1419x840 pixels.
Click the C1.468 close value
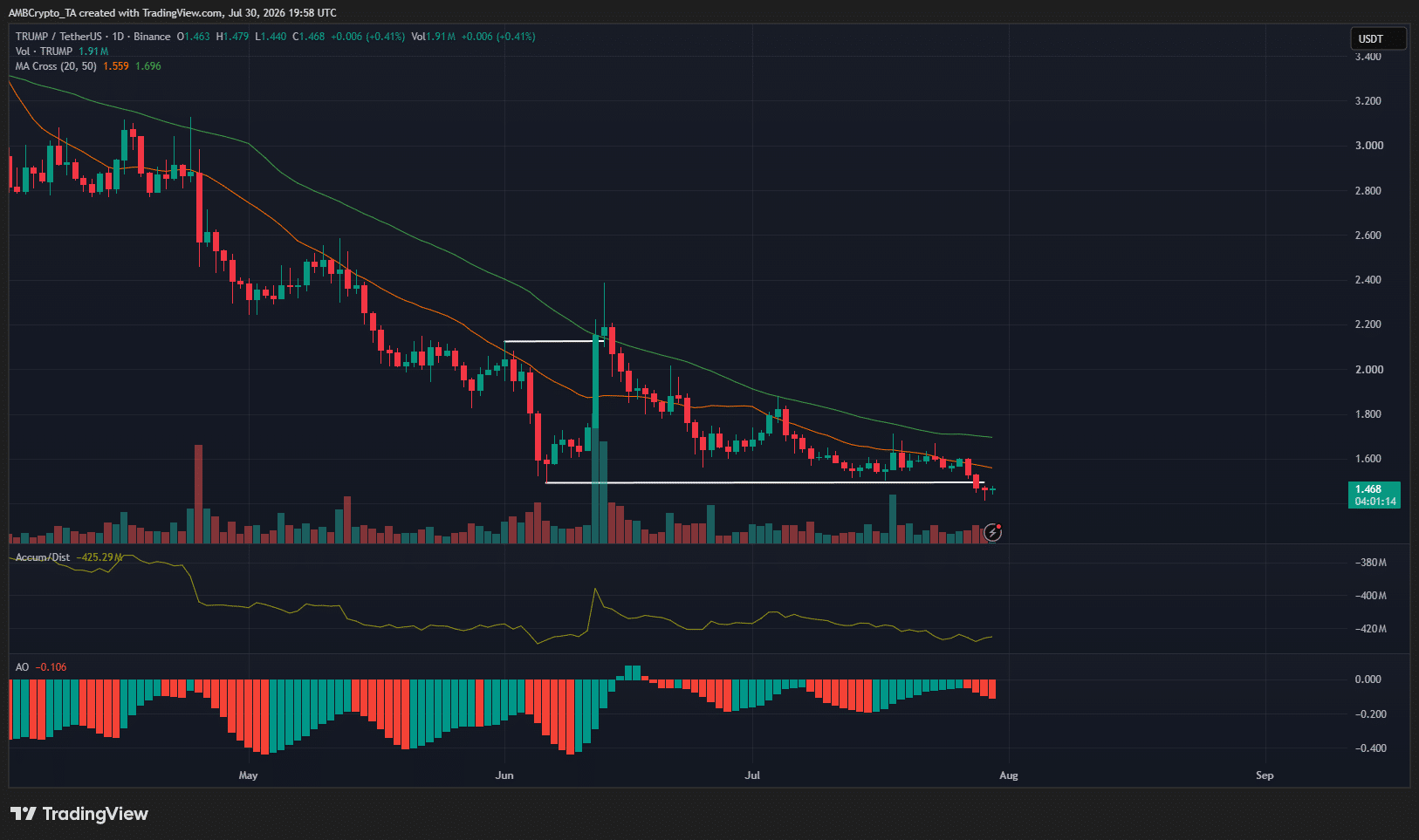point(308,37)
